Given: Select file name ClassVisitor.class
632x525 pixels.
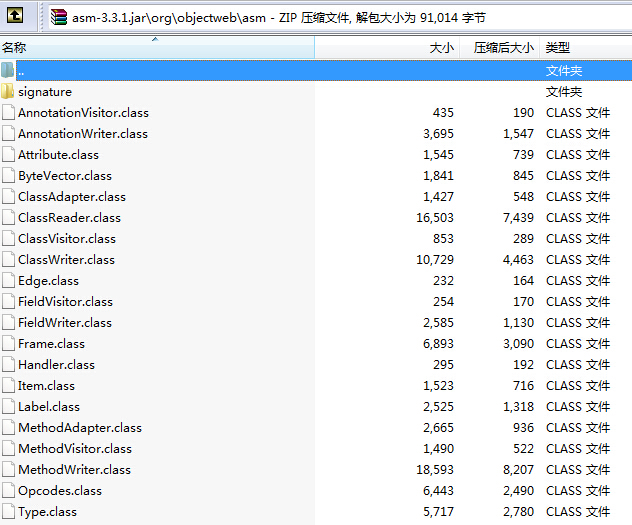Looking at the screenshot, I should click(67, 239).
